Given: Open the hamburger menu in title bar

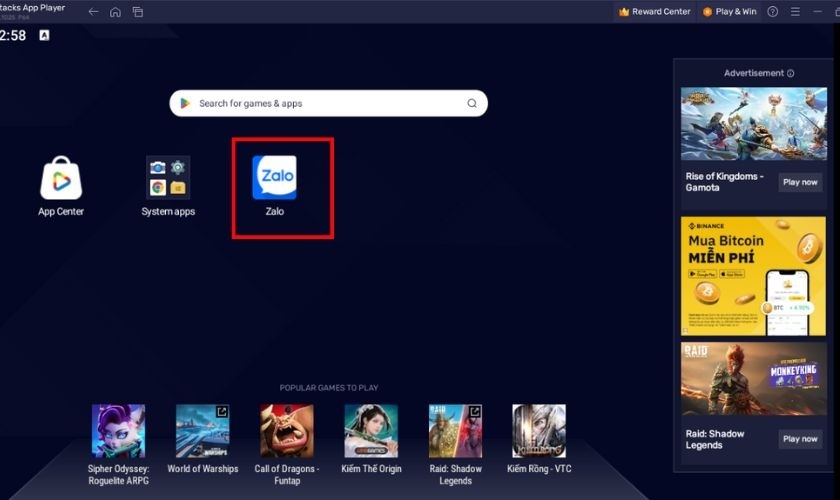Looking at the screenshot, I should 796,12.
